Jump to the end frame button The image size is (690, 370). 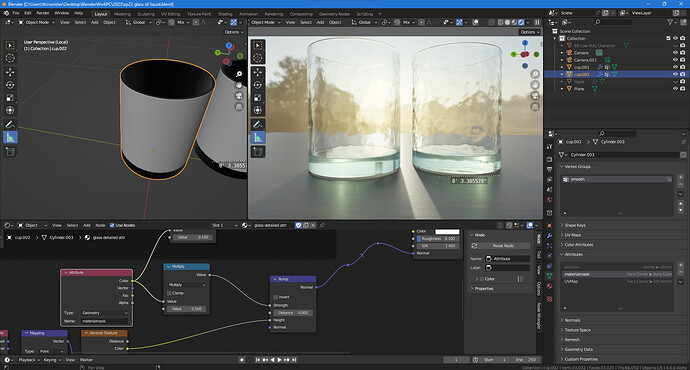click(x=294, y=360)
